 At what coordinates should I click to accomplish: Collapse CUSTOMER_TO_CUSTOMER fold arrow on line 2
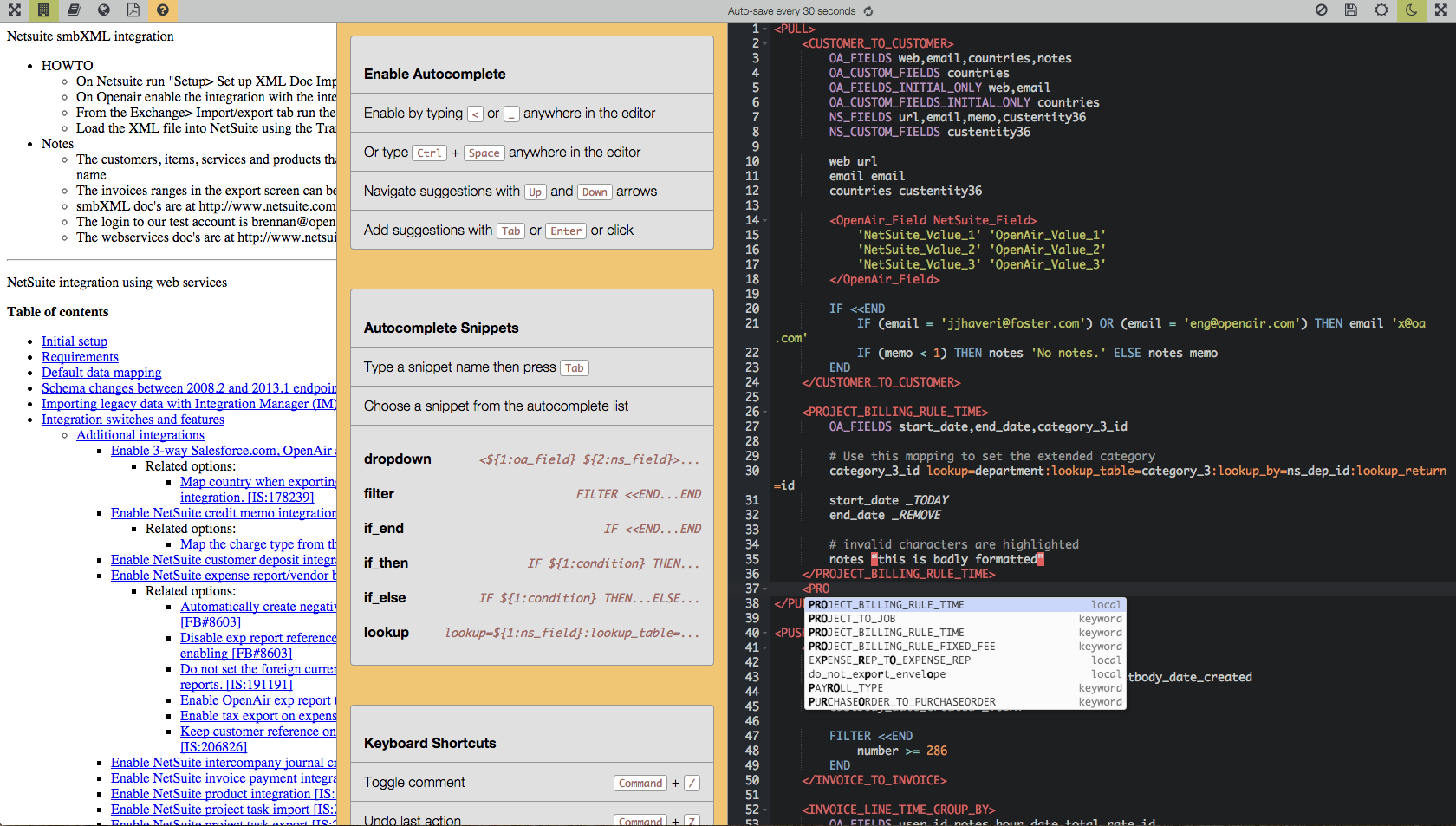[x=765, y=44]
